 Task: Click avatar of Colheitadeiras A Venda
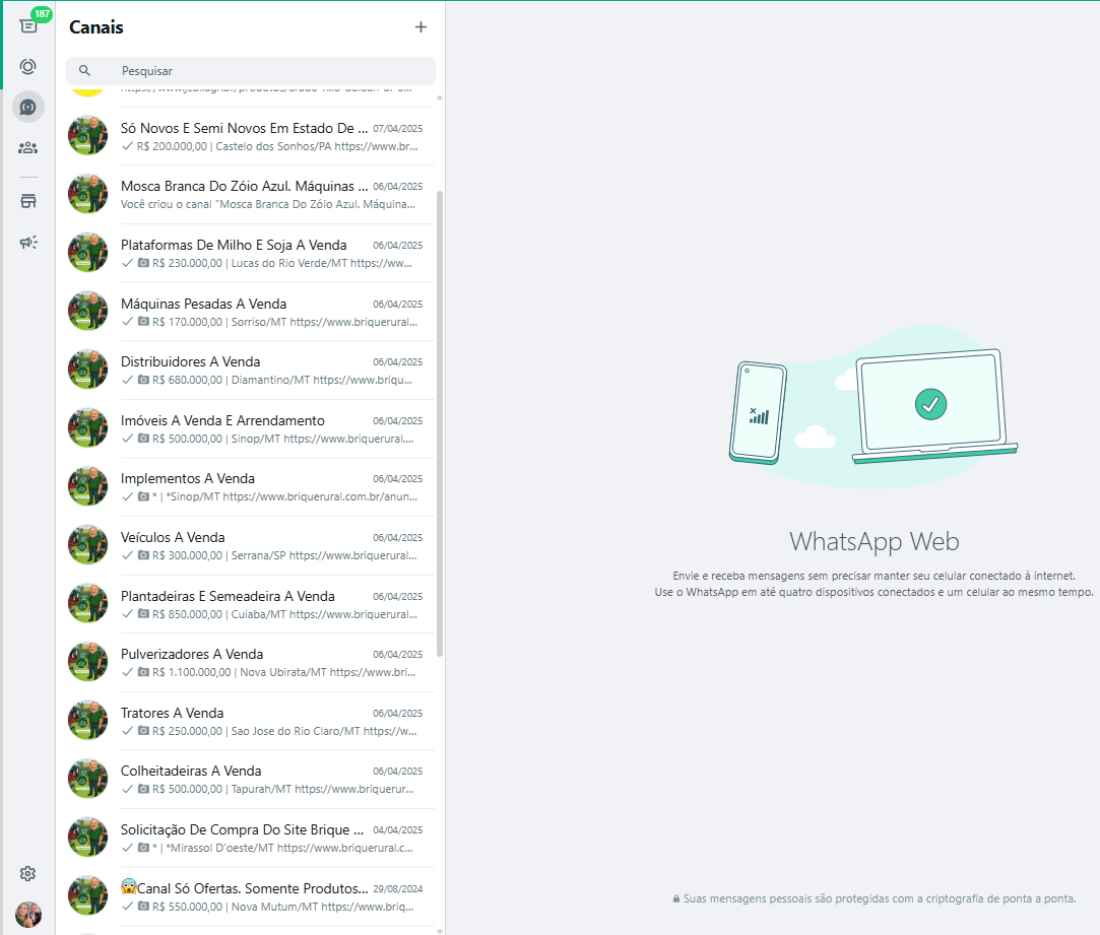pos(88,778)
